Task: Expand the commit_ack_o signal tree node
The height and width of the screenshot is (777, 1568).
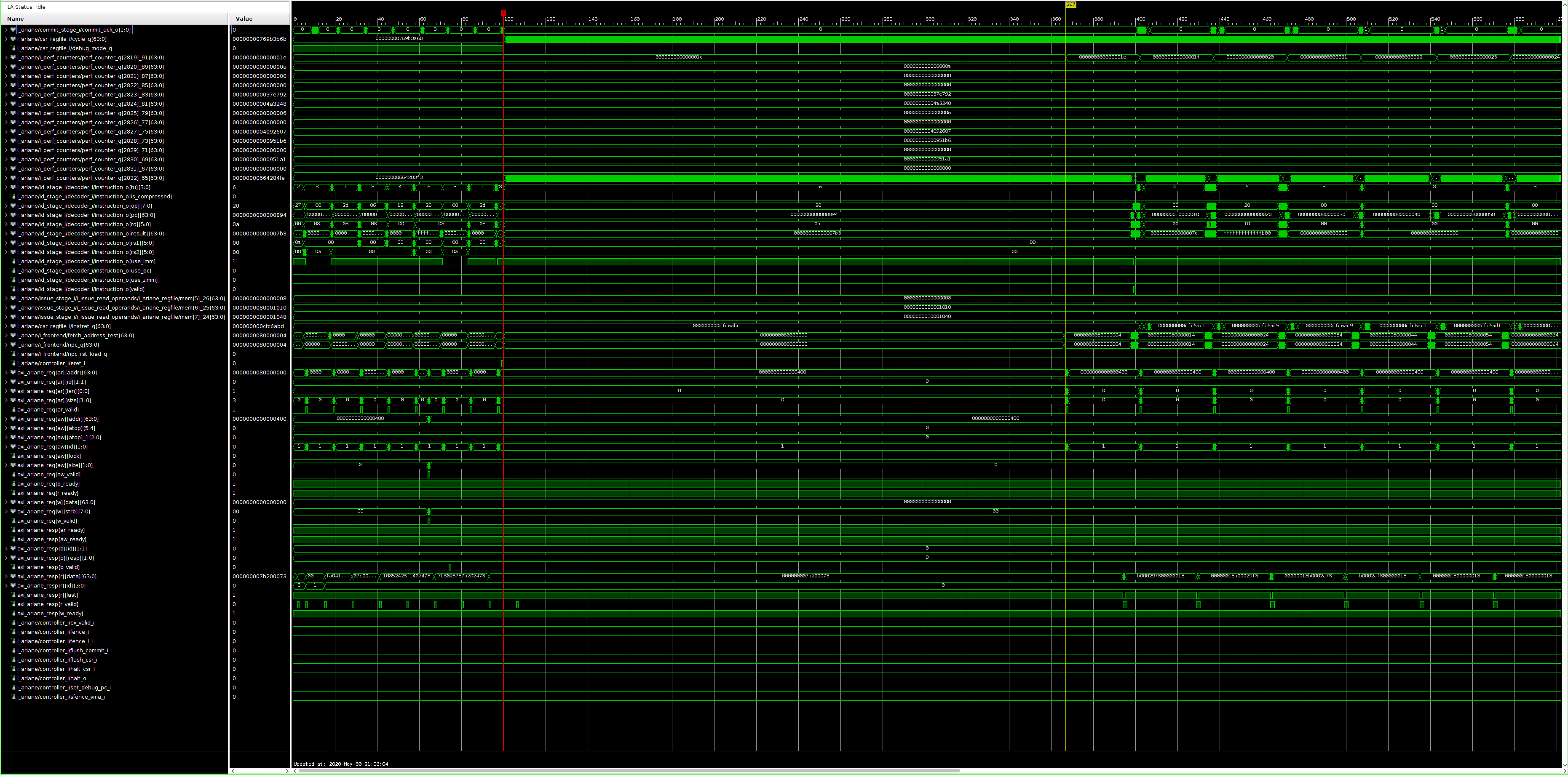Action: [5, 29]
